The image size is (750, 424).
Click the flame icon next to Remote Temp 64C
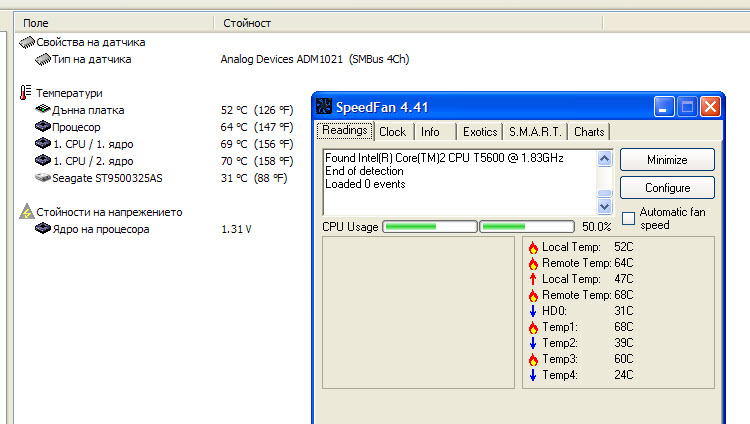click(x=533, y=263)
